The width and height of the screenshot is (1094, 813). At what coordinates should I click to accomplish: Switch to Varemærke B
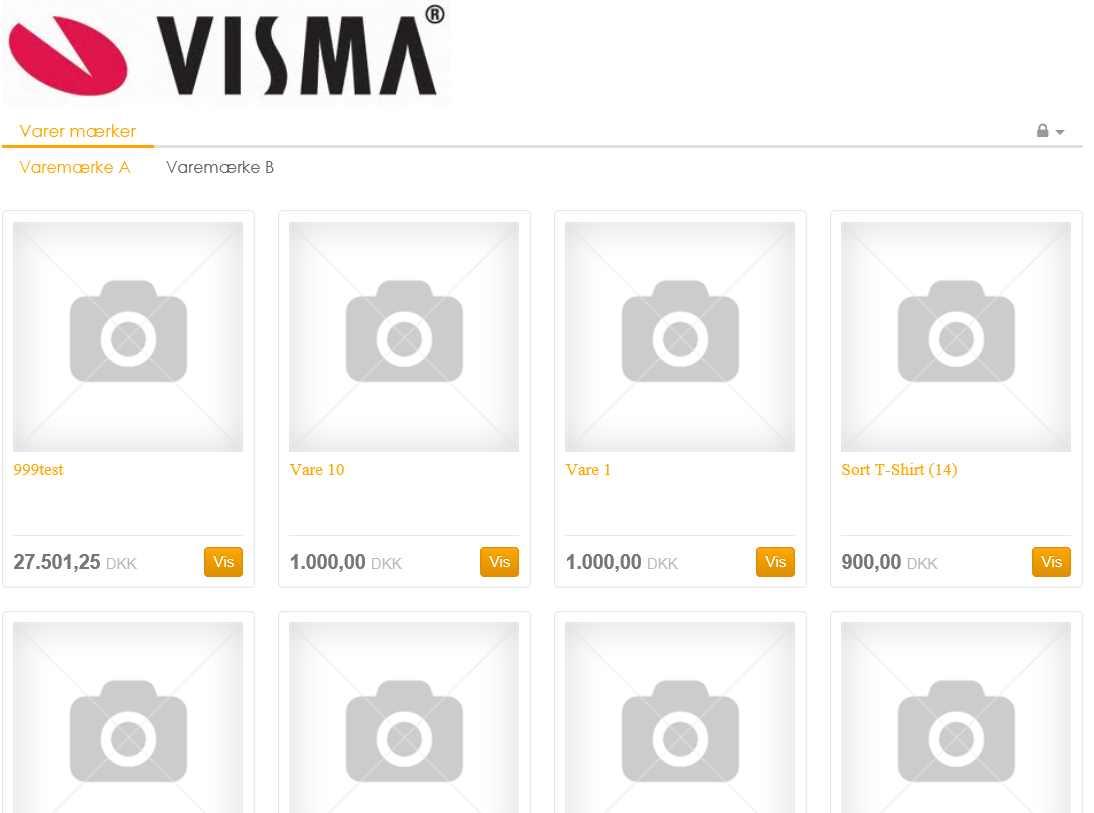point(220,167)
